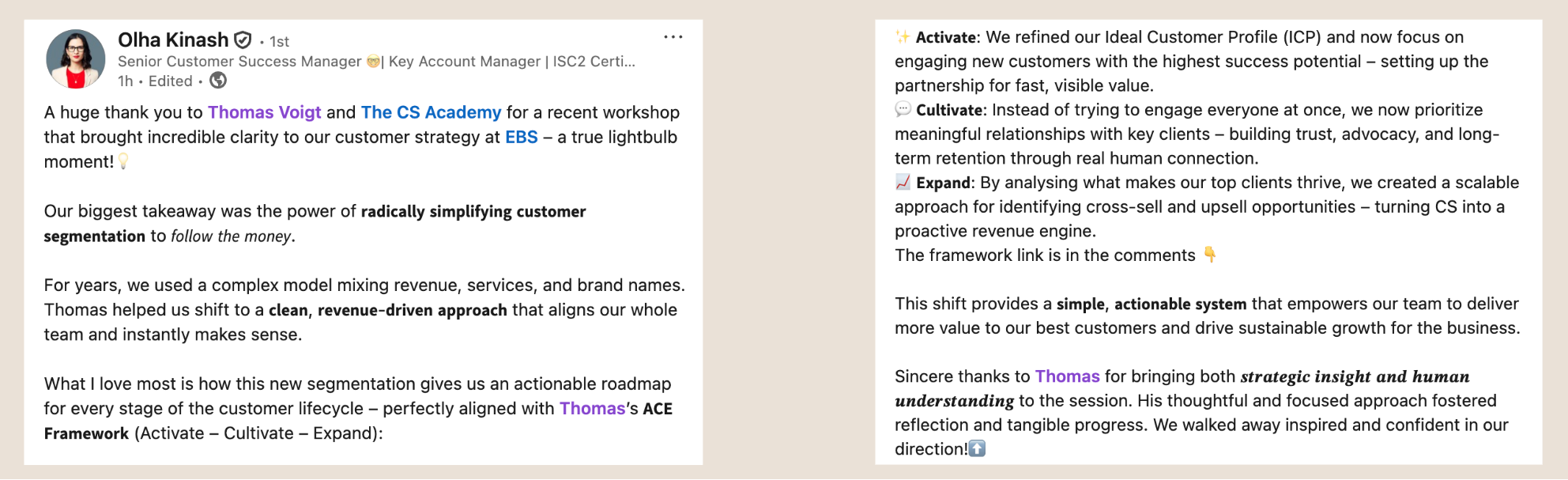Click the chart emoji beside Expand
Image resolution: width=1568 pixels, height=480 pixels.
click(903, 182)
